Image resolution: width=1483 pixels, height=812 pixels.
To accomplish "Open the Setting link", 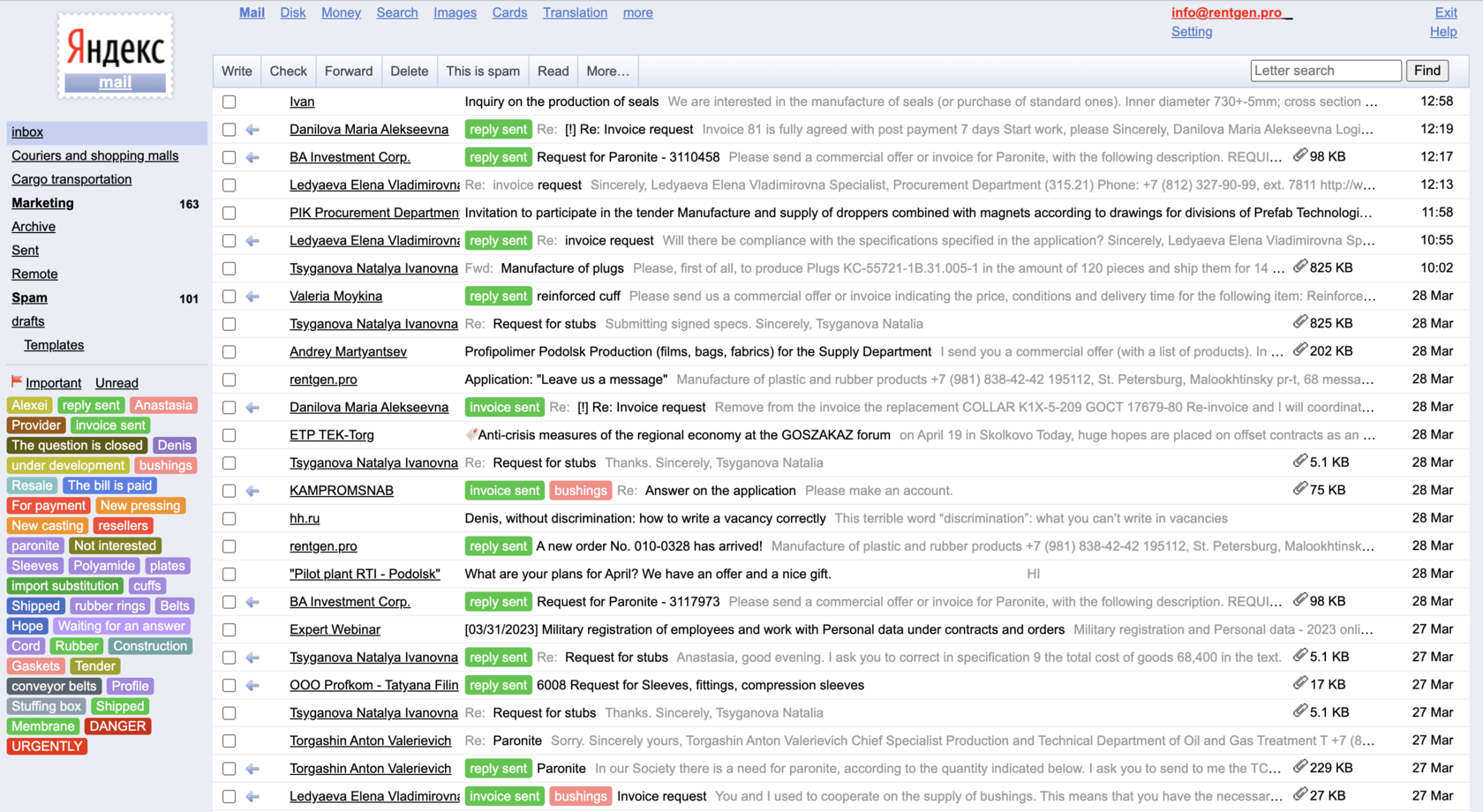I will pyautogui.click(x=1192, y=32).
